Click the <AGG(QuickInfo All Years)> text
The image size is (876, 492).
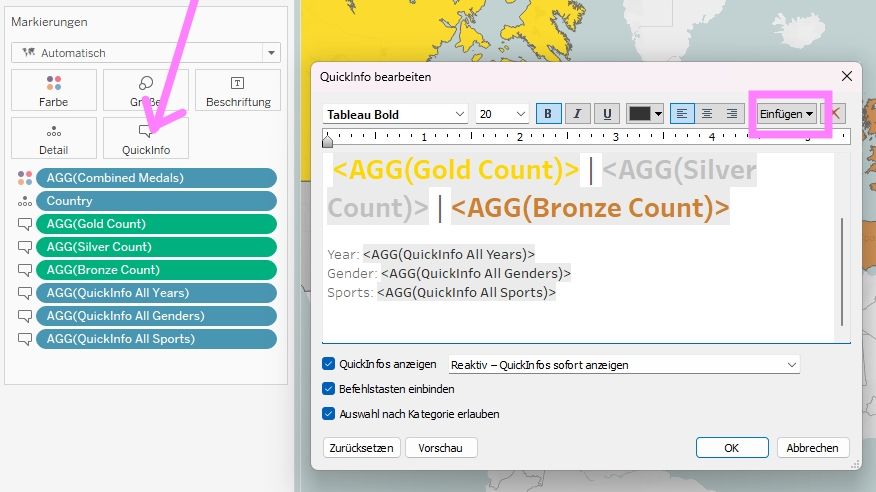pos(449,255)
